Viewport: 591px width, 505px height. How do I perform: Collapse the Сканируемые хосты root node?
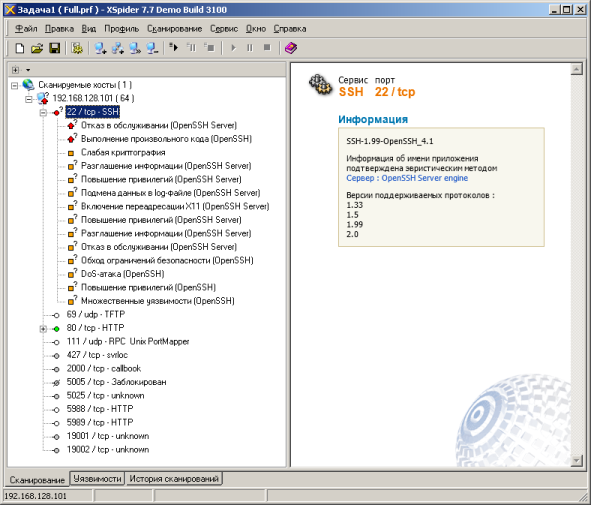(14, 86)
